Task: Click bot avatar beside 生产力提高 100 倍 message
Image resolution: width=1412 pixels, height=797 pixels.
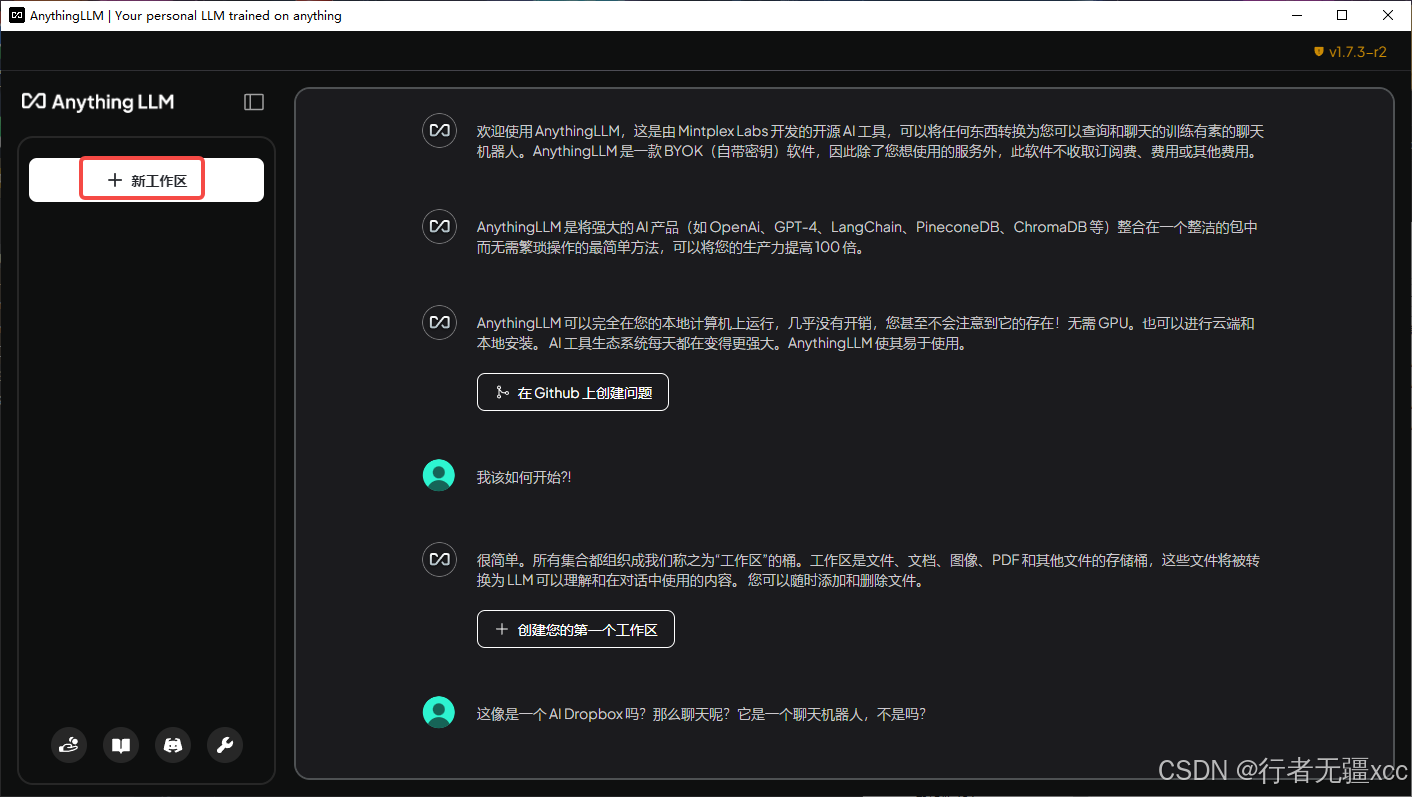Action: tap(439, 226)
